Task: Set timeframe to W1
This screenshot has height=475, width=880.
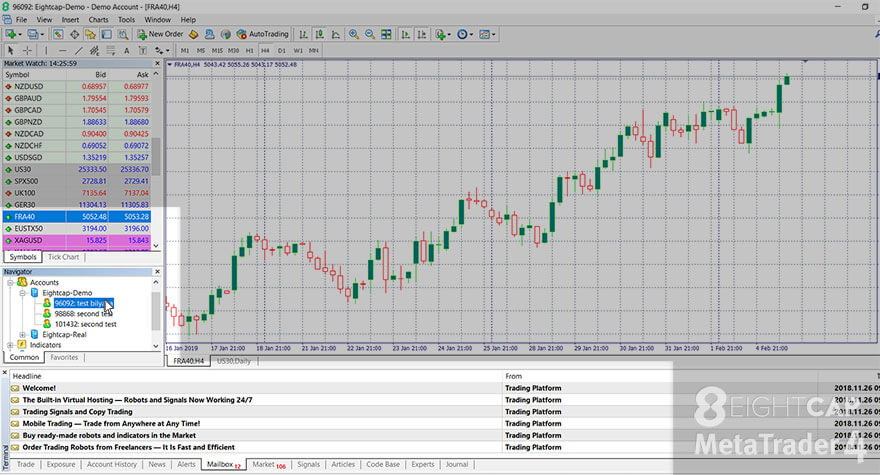Action: 298,51
